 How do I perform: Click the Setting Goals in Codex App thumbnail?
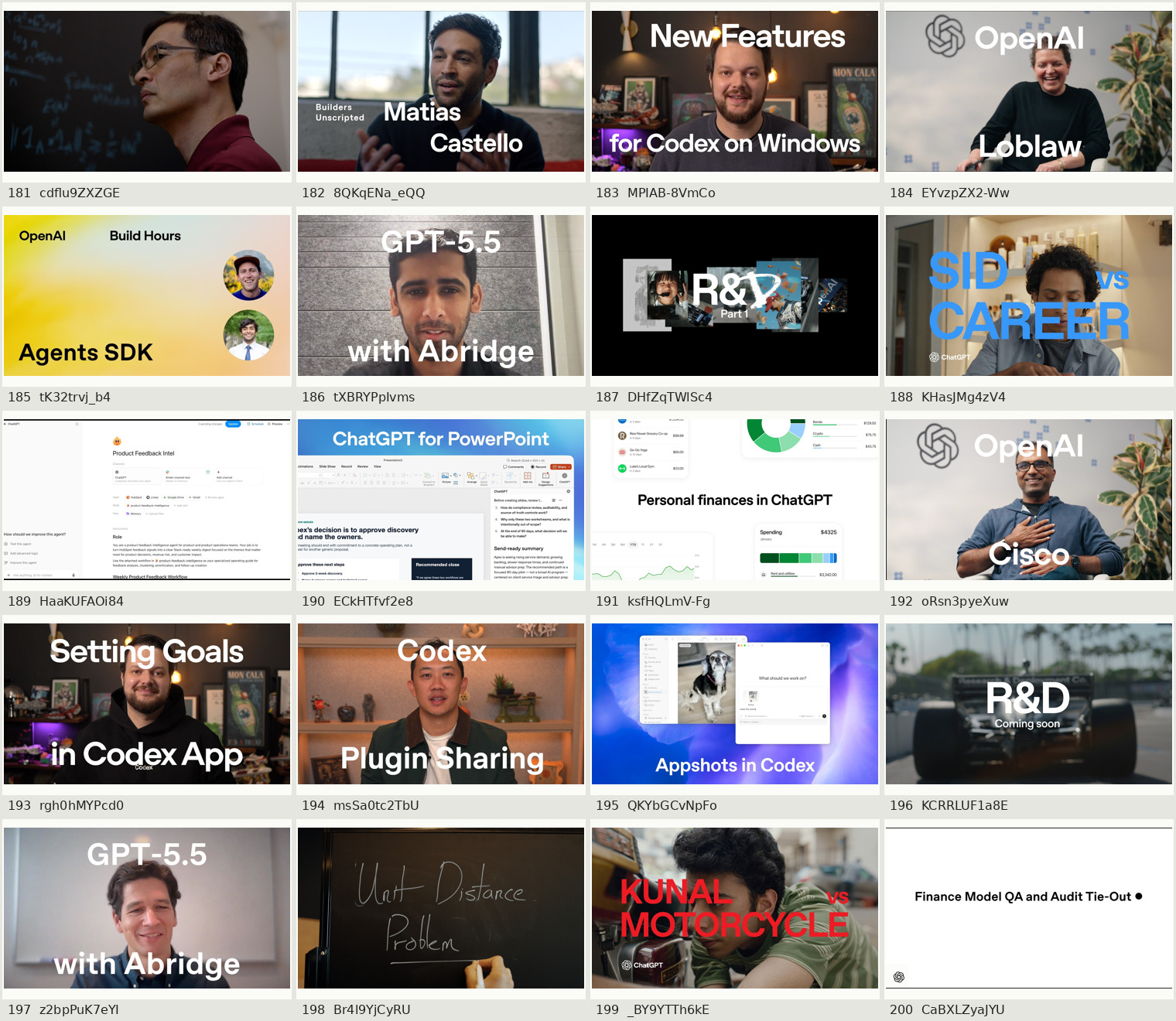(x=147, y=704)
